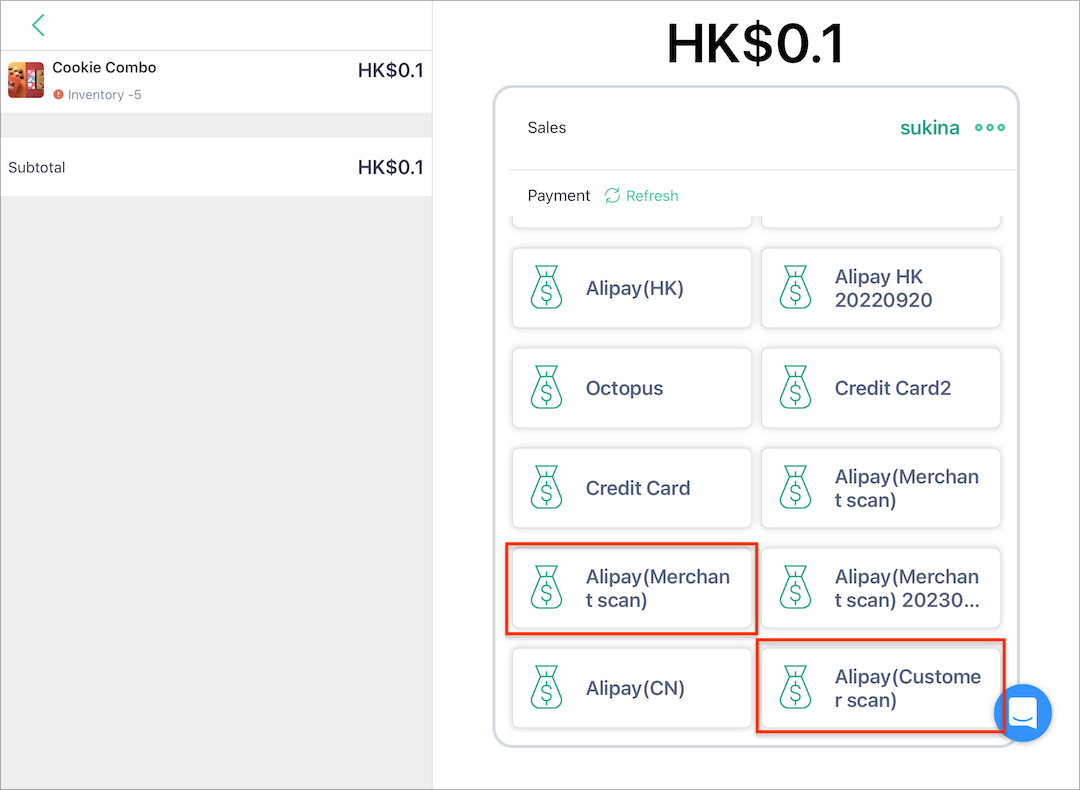Click the red inventory warning icon
The image size is (1080, 790).
59,94
